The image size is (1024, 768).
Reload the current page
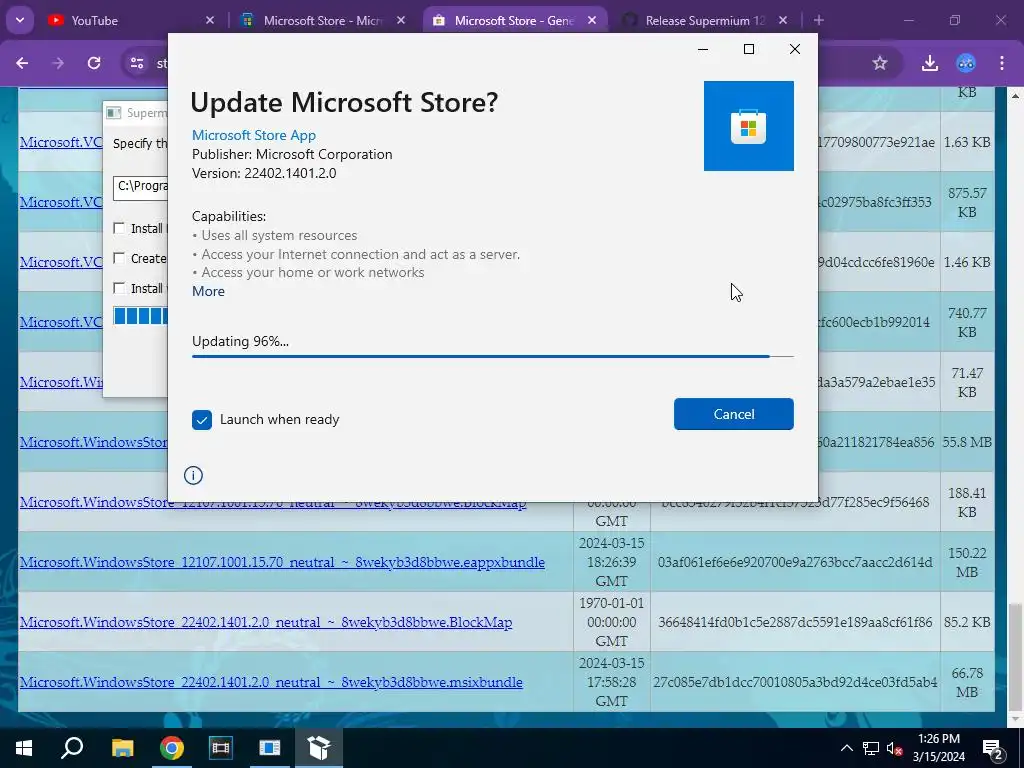pos(94,63)
